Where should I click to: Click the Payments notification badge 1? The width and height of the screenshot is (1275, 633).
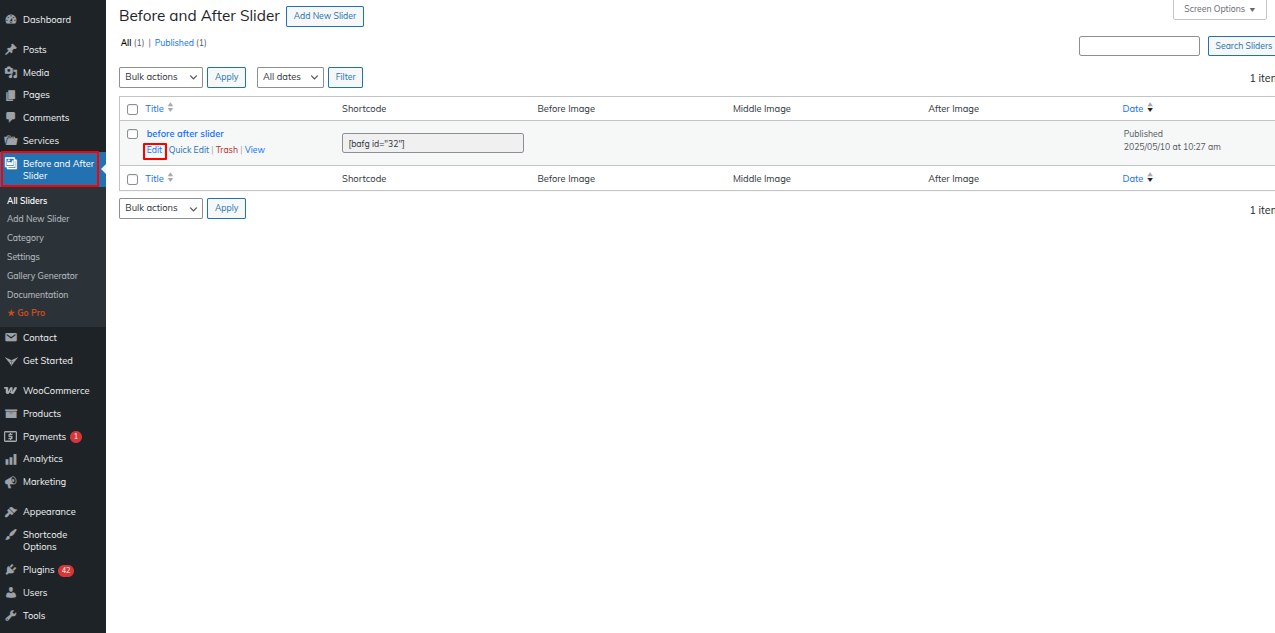[76, 437]
